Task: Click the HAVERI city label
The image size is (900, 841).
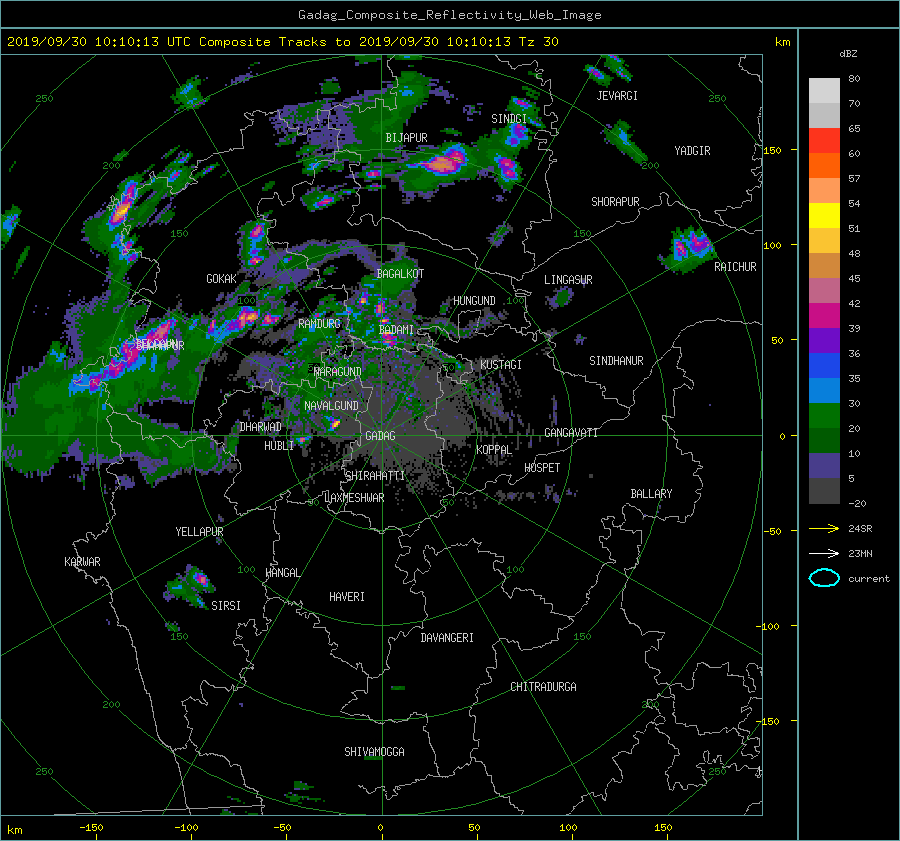Action: pos(347,597)
